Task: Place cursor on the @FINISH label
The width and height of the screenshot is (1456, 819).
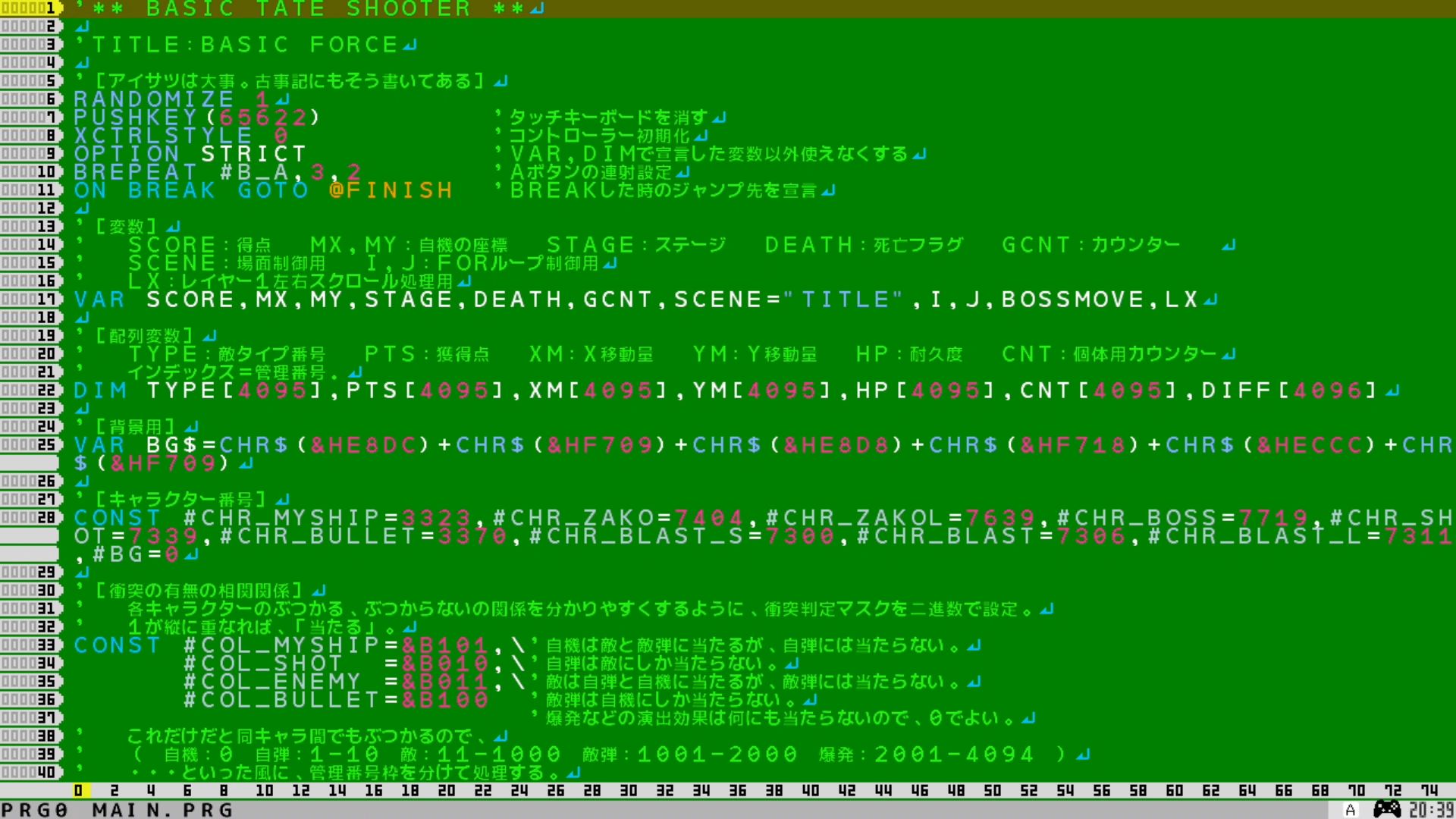Action: coord(391,190)
